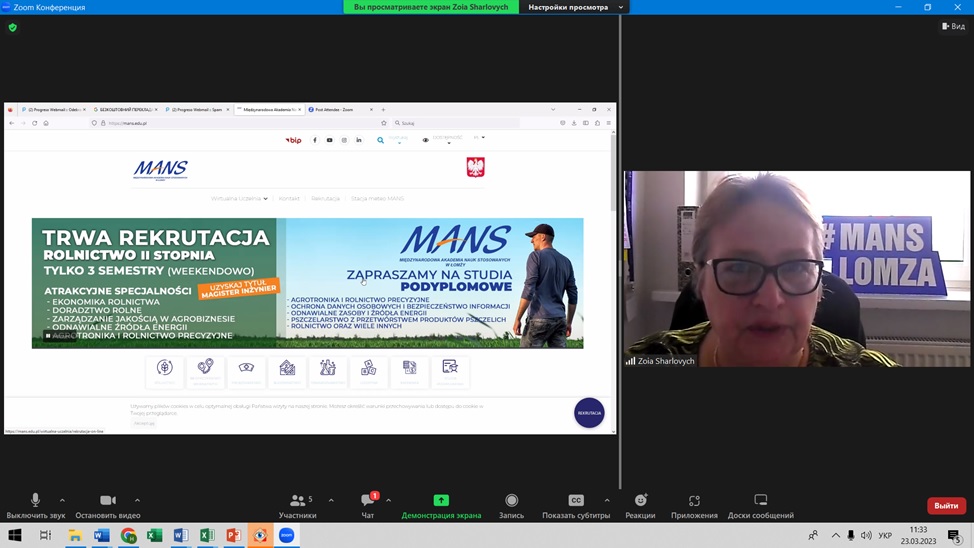Open the Rekrutacja menu item
The image size is (974, 548).
[x=325, y=199]
